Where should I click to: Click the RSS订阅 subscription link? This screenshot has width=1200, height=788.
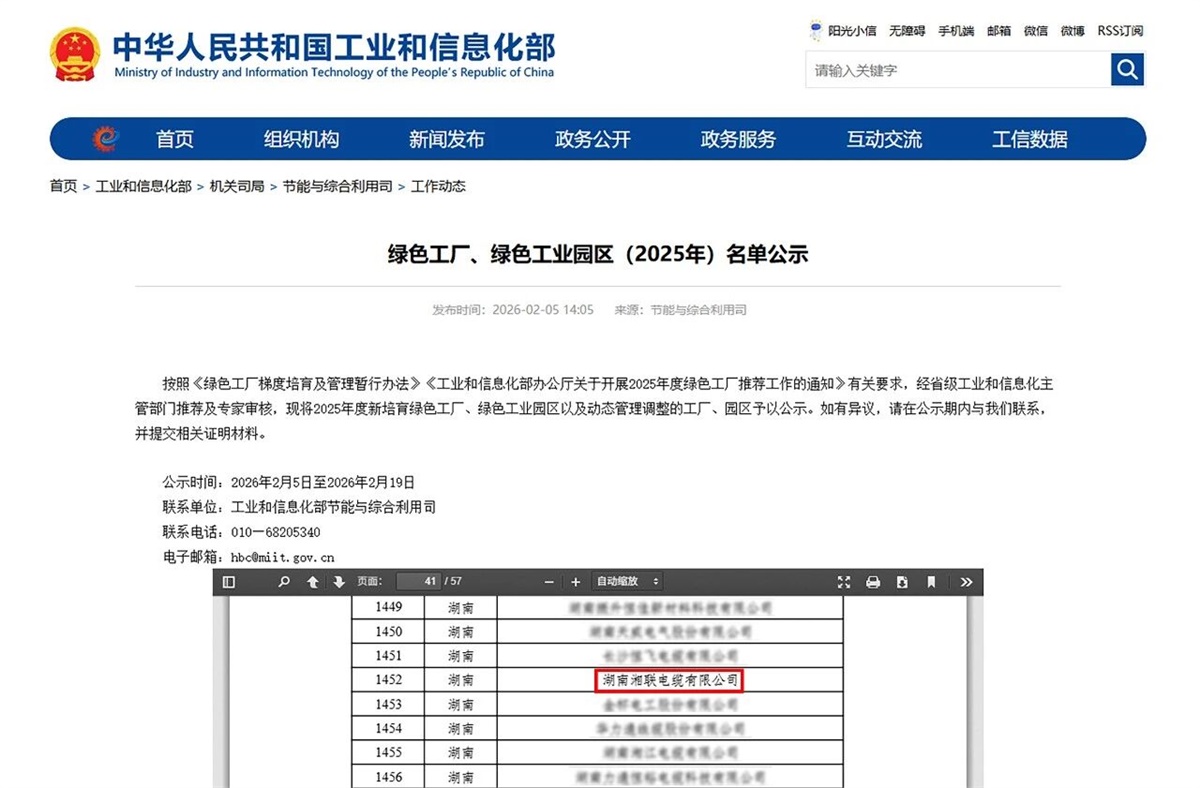point(1119,30)
